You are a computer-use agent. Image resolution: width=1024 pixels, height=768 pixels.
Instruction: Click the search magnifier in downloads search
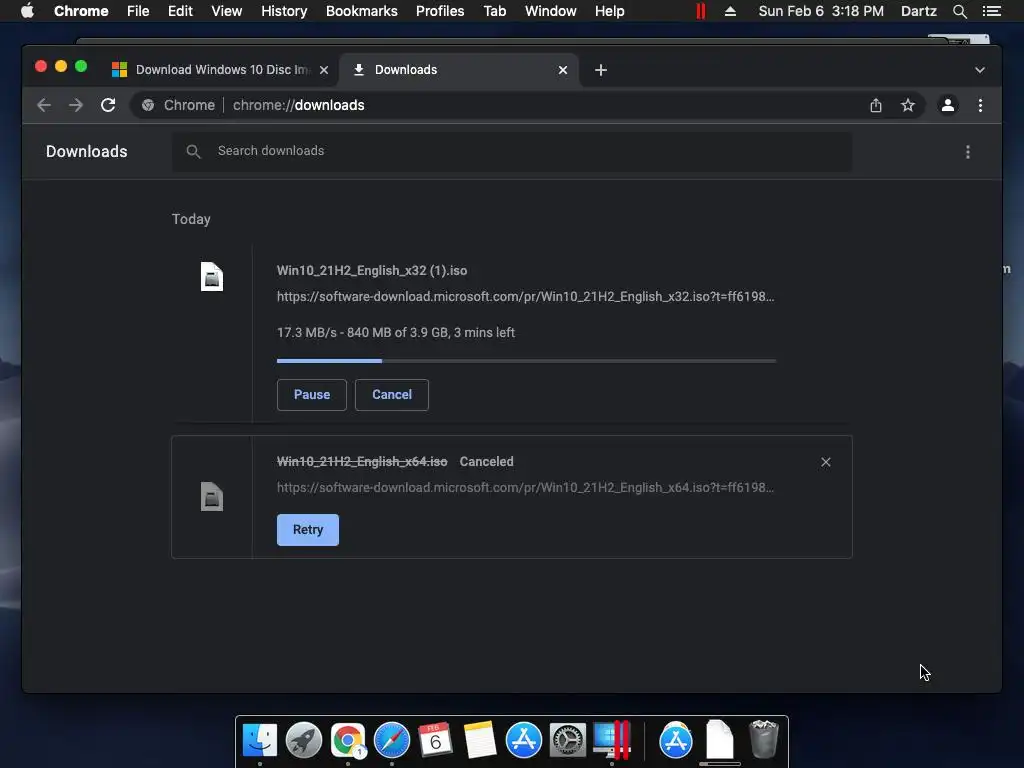193,152
